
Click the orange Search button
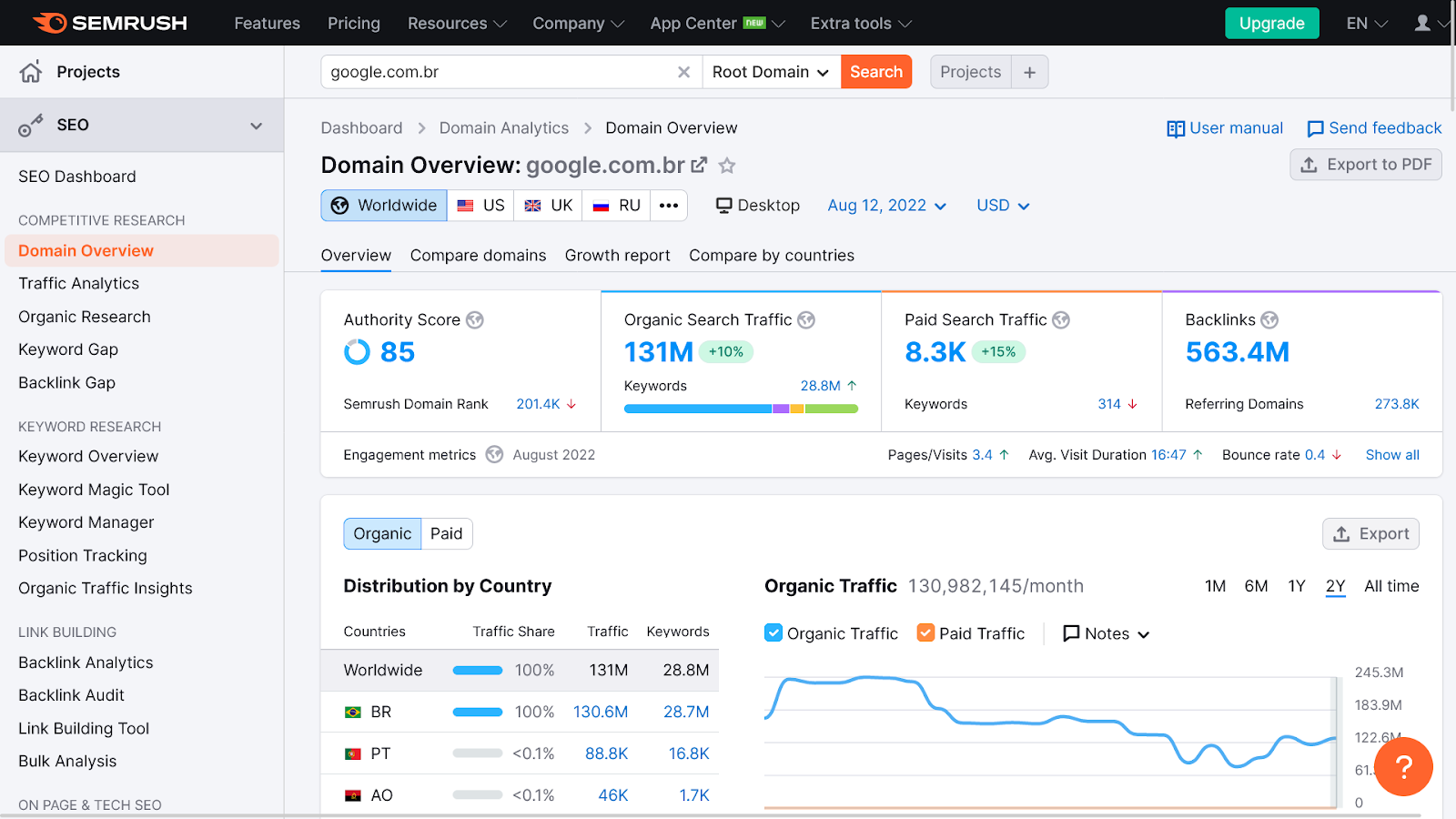(876, 72)
